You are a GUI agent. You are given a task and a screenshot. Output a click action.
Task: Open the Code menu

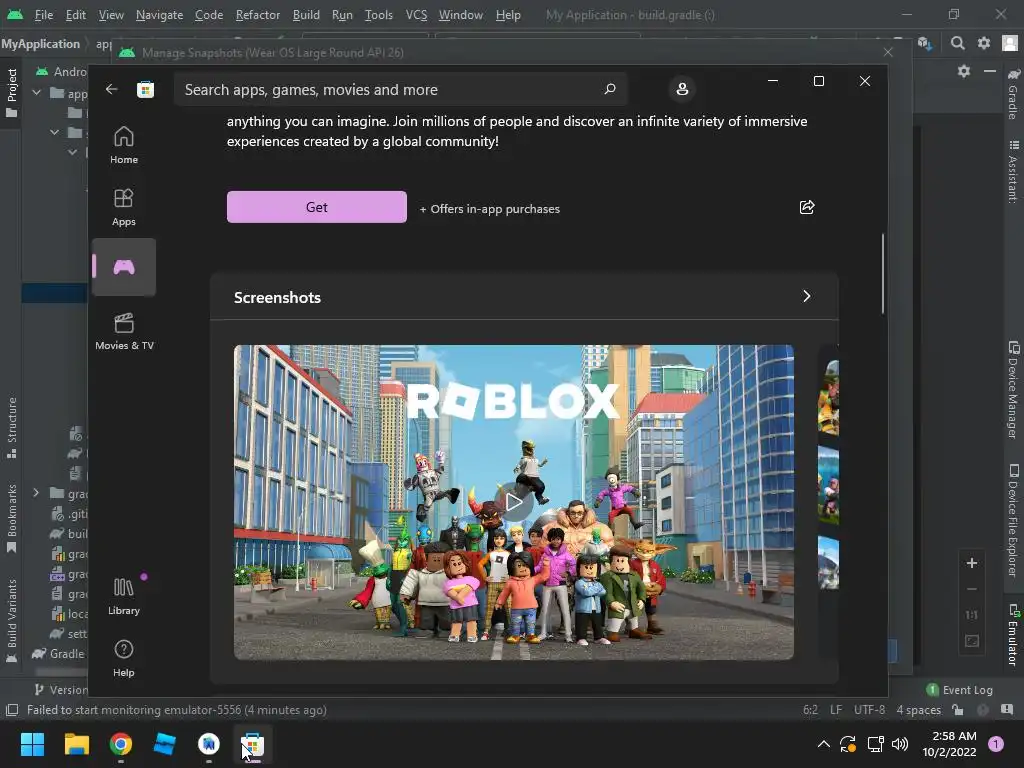209,14
